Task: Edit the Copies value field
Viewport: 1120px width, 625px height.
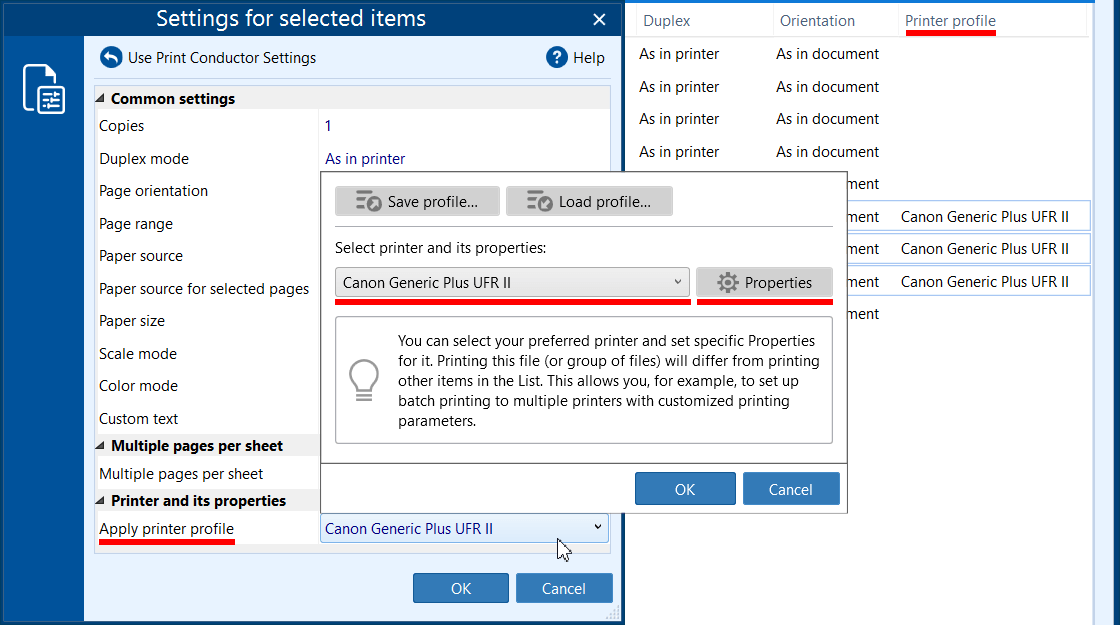Action: (x=460, y=126)
